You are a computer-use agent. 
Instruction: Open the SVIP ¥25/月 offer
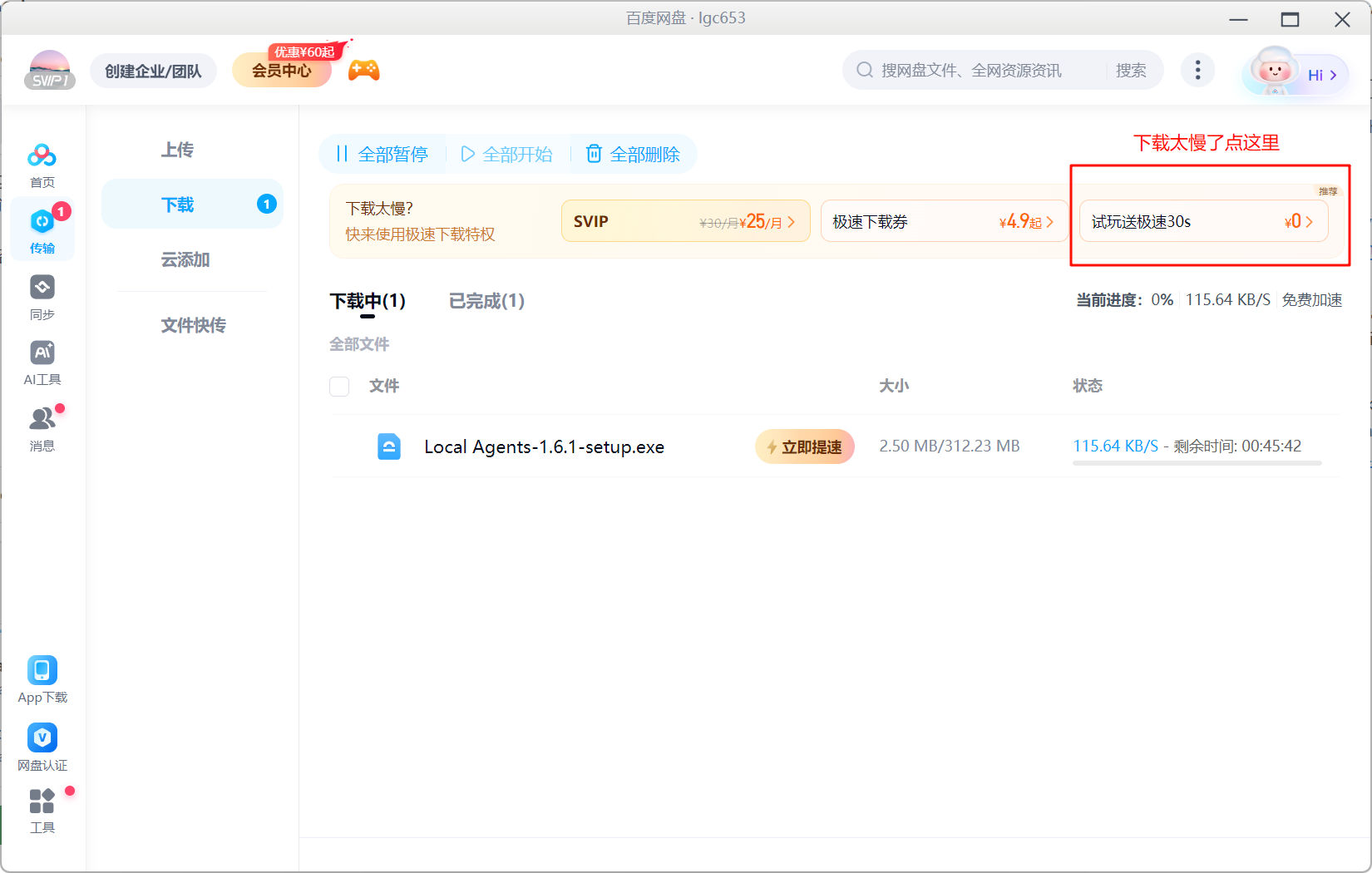tap(685, 221)
